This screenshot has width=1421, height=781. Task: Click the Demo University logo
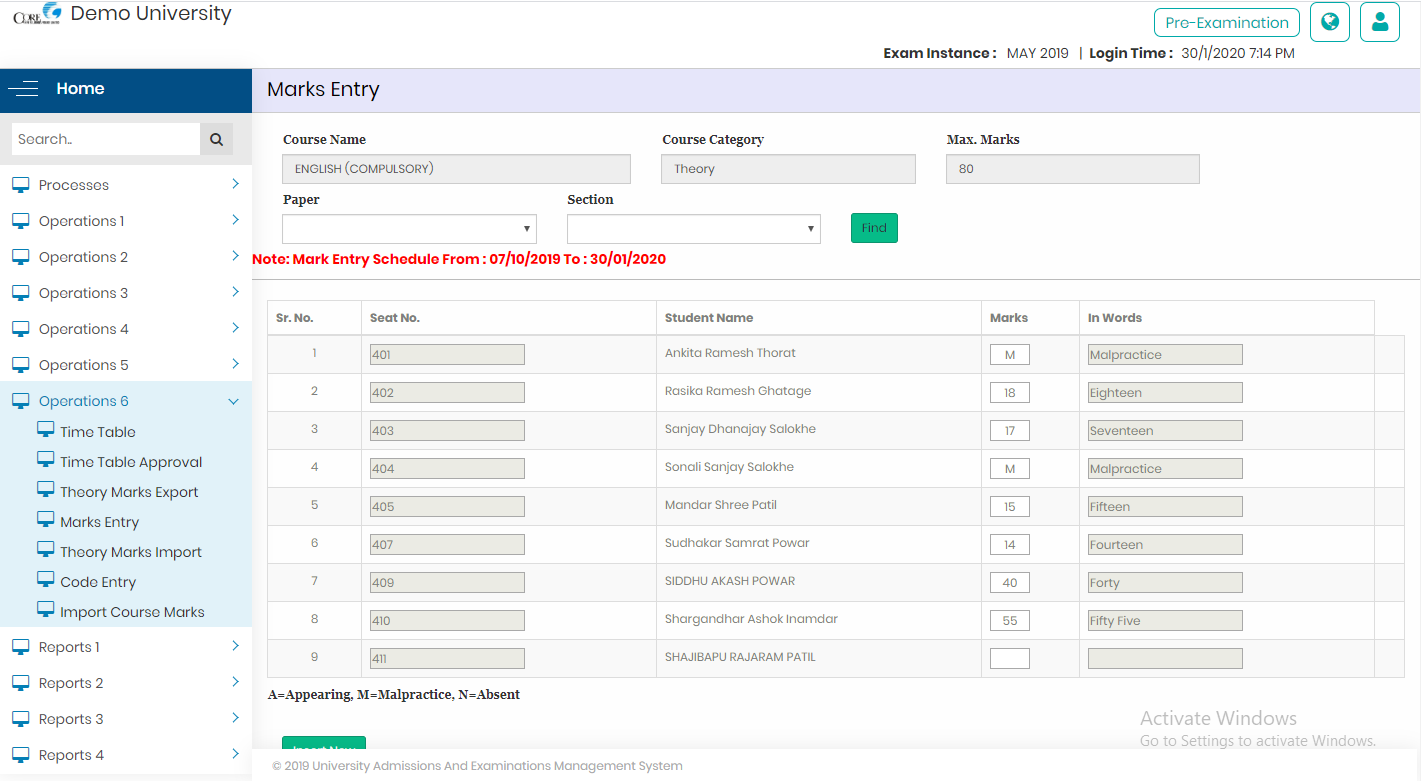[x=37, y=14]
